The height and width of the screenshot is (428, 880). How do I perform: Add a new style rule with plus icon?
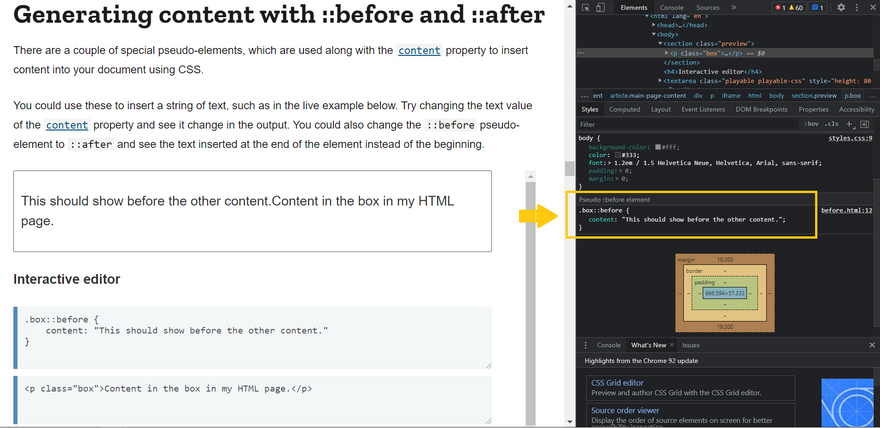pyautogui.click(x=849, y=124)
